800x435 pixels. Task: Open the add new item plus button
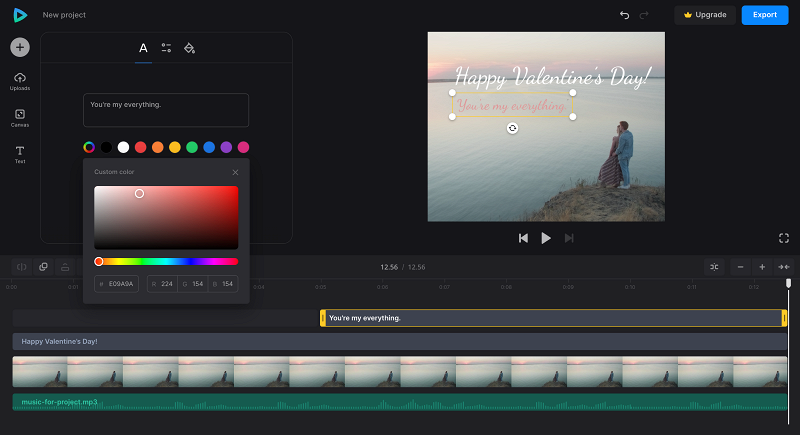pos(20,47)
